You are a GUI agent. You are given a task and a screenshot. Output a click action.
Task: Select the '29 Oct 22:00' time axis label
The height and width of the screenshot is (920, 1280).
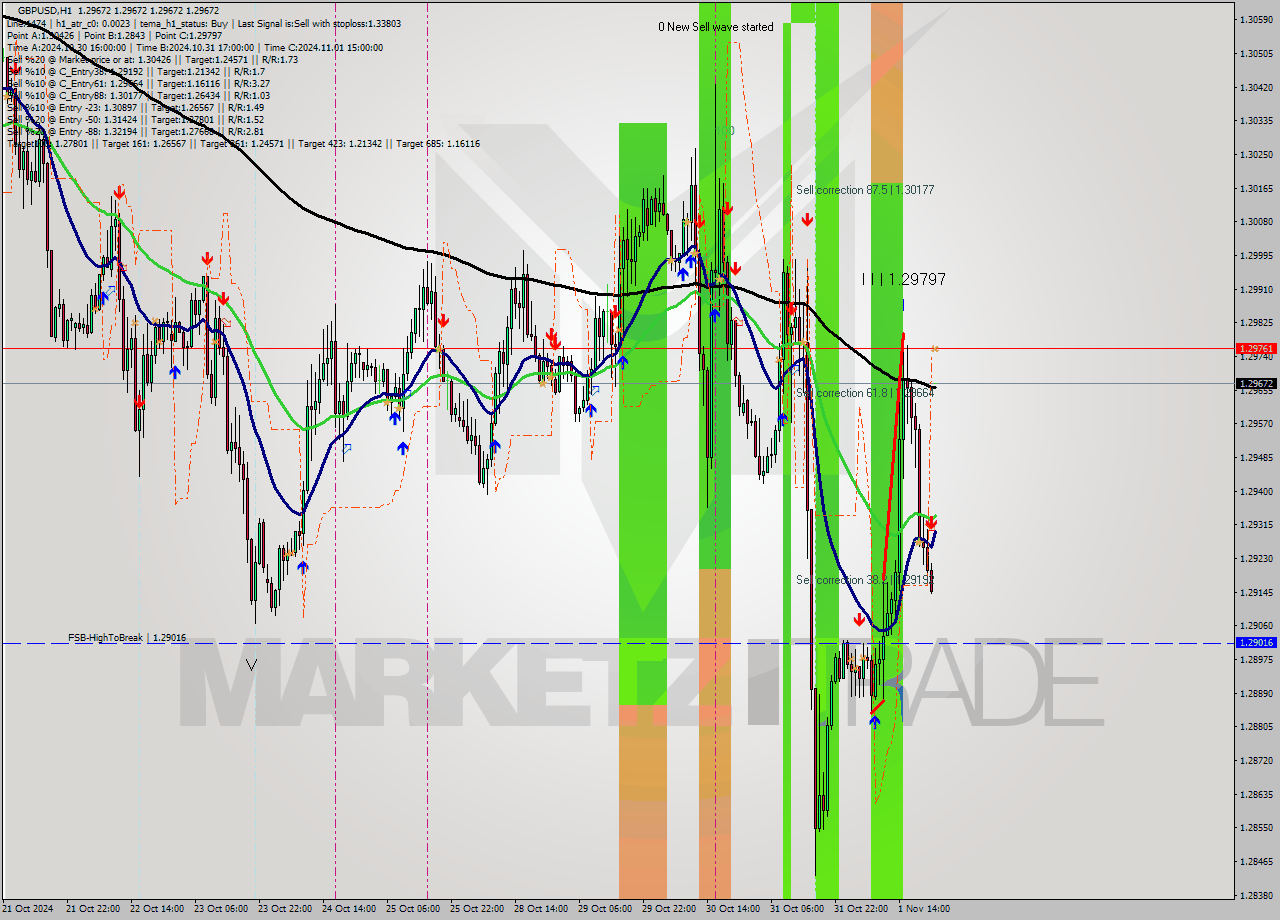pos(669,909)
